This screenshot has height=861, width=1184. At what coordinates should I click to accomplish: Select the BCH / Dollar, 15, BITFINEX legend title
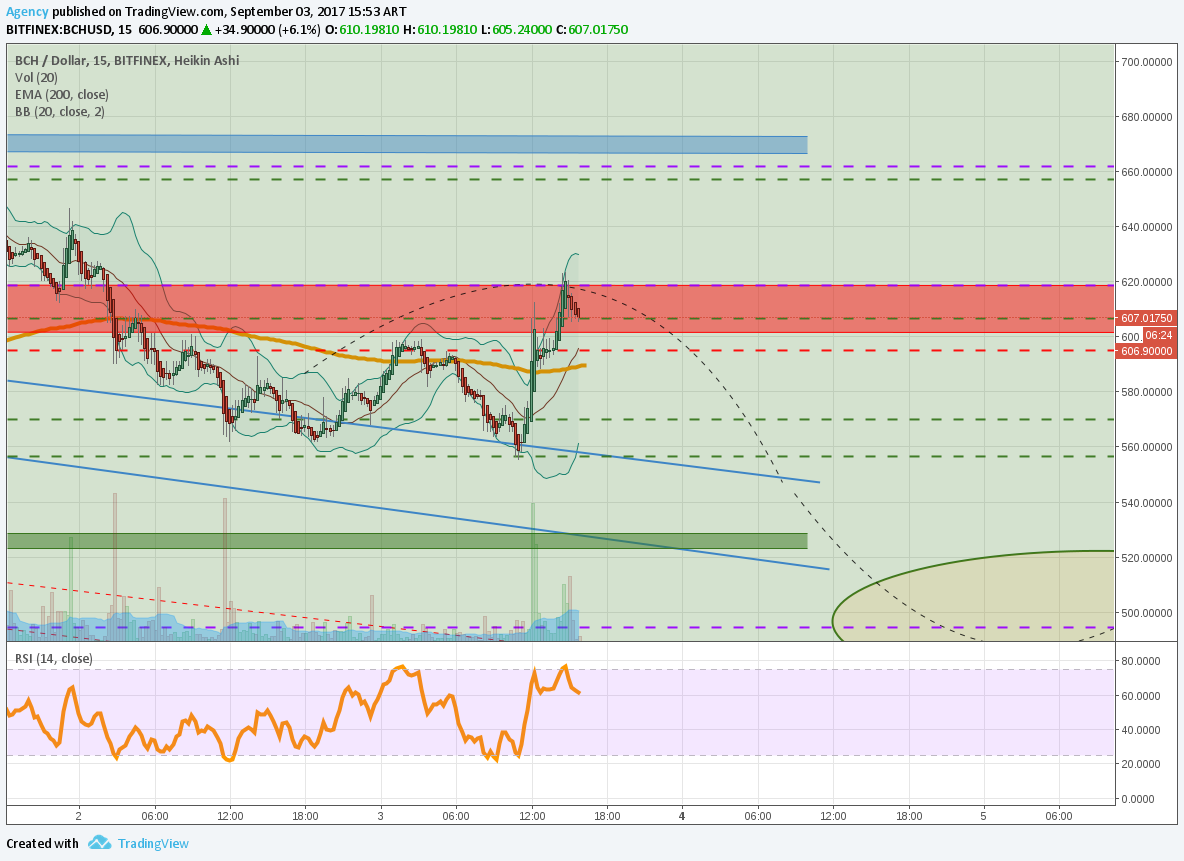point(127,60)
